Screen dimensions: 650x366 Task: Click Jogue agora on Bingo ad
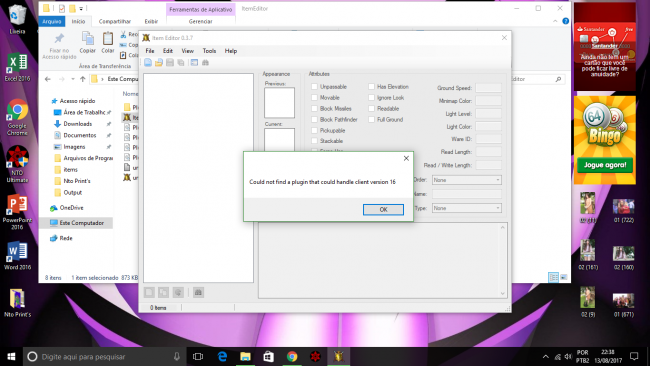pos(605,165)
